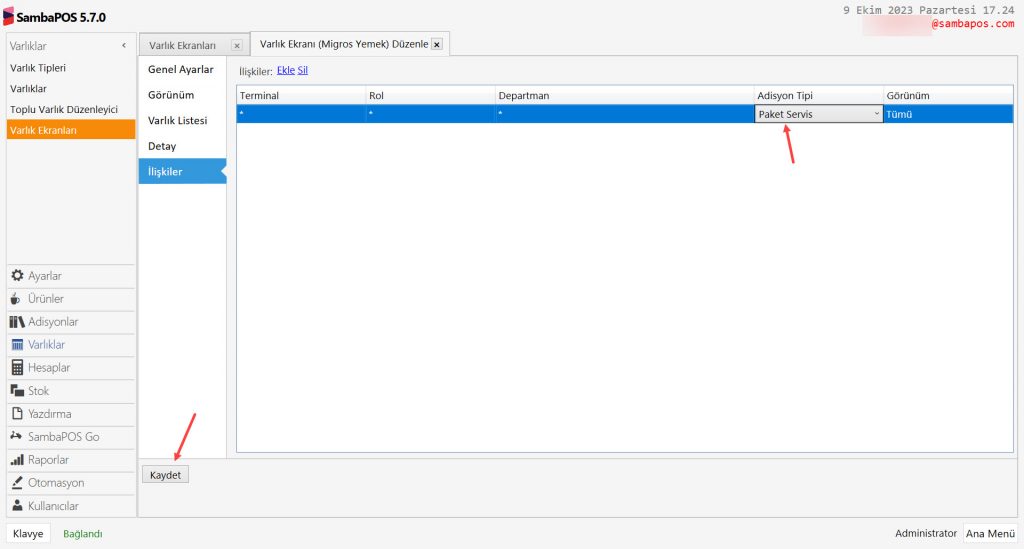Close the Migros Yemek Düzenle tab
Image resolution: width=1024 pixels, height=549 pixels.
437,45
